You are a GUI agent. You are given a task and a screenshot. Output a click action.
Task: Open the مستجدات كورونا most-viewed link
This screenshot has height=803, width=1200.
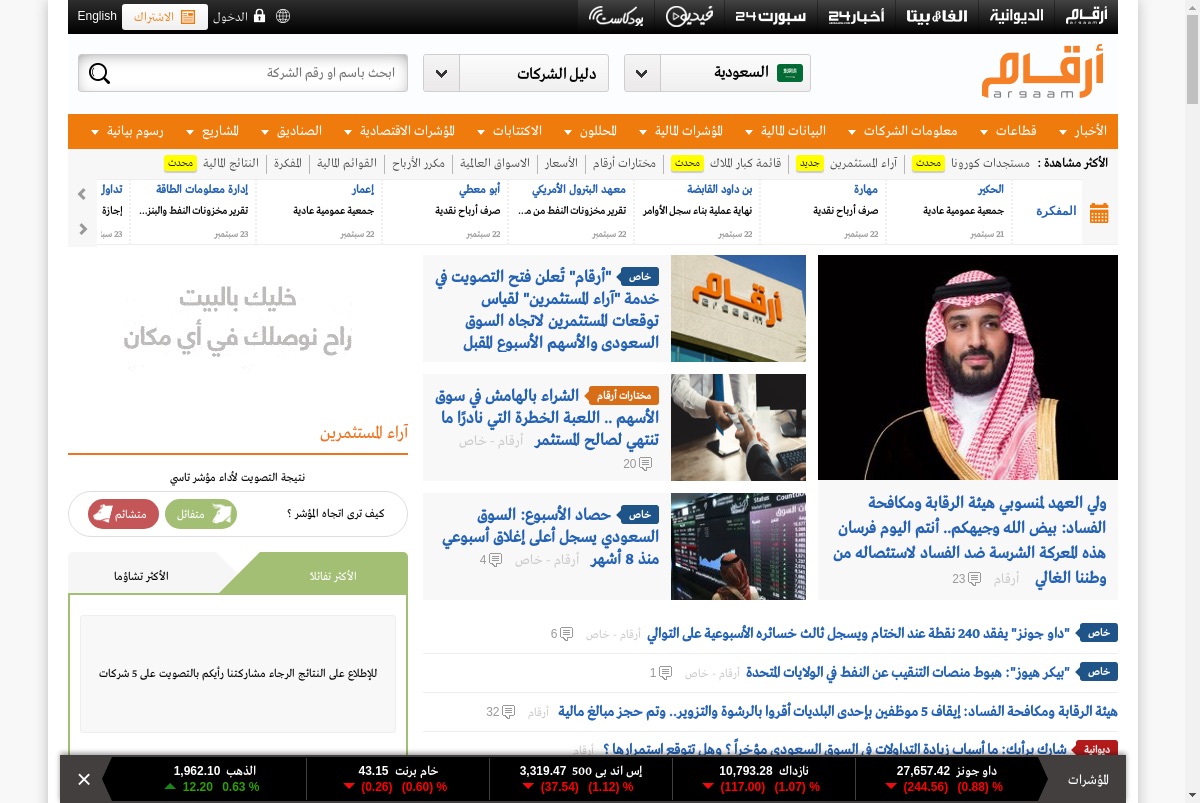click(990, 163)
